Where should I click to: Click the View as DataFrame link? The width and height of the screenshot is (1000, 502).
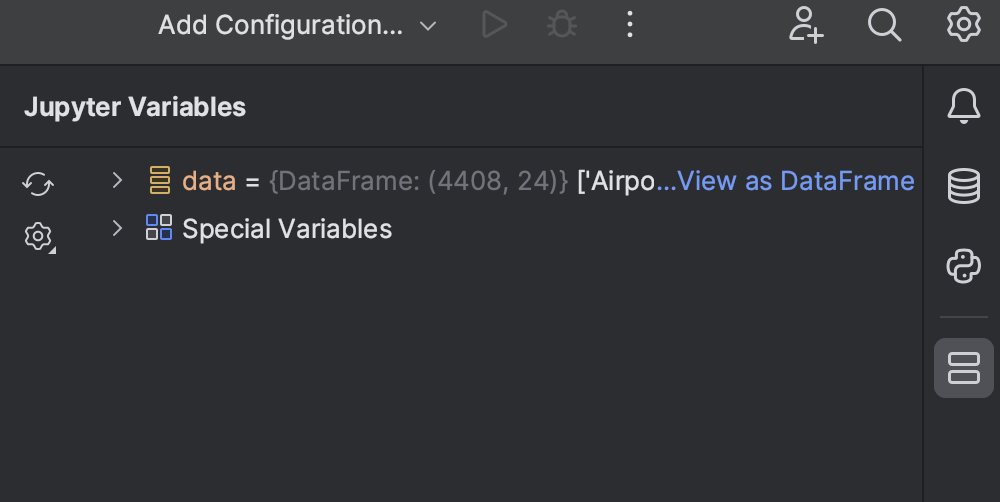click(x=796, y=181)
